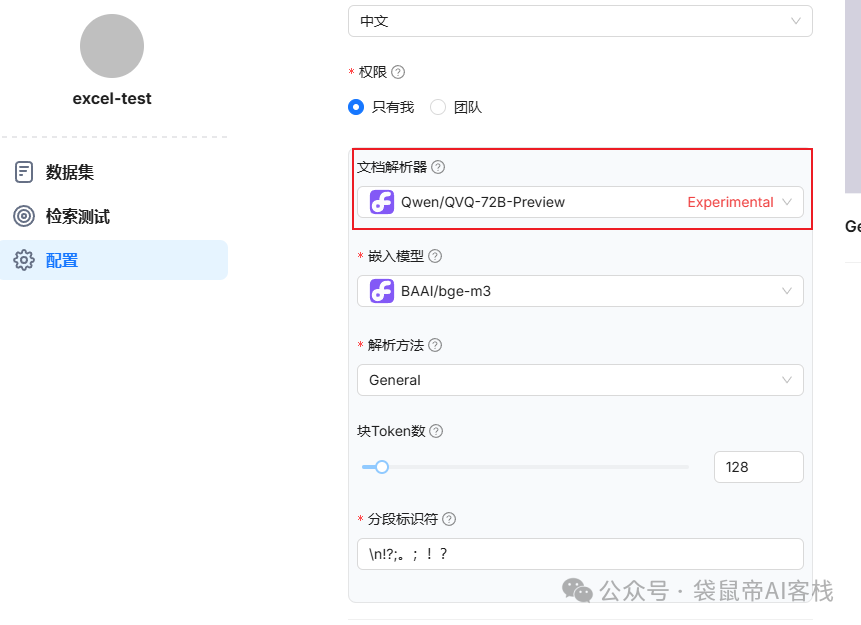The width and height of the screenshot is (861, 625).
Task: Click help icon beside 分段标识符
Action: click(449, 519)
